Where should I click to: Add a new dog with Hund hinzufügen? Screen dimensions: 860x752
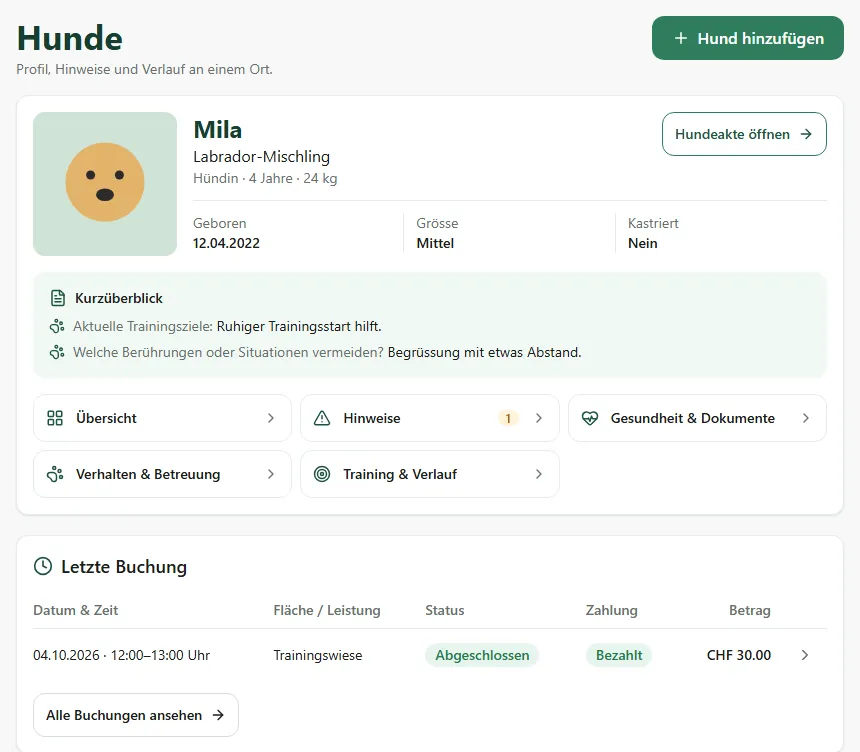[x=748, y=38]
